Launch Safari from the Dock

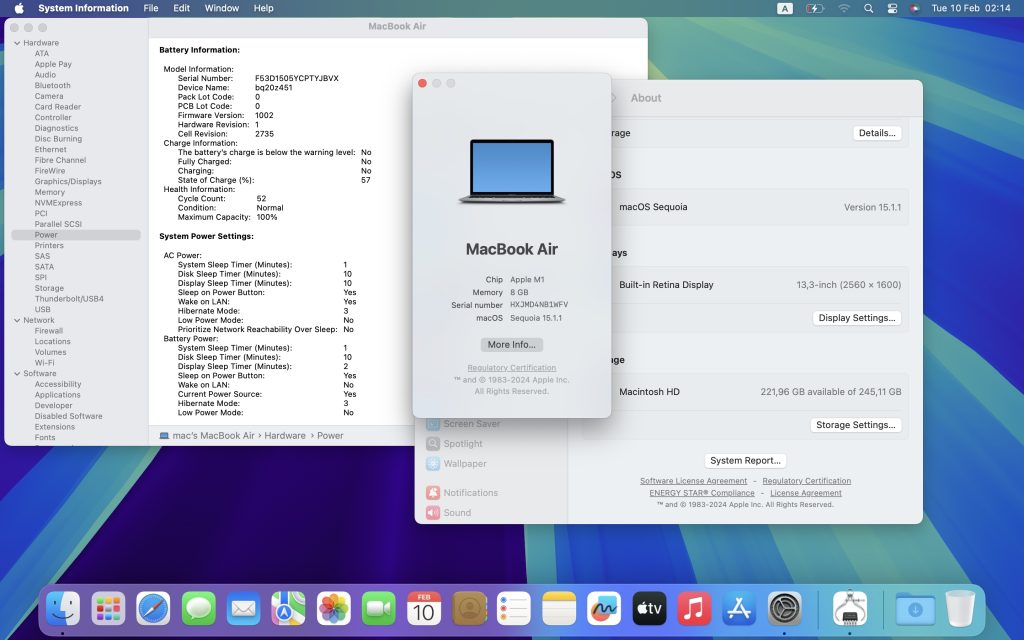153,608
